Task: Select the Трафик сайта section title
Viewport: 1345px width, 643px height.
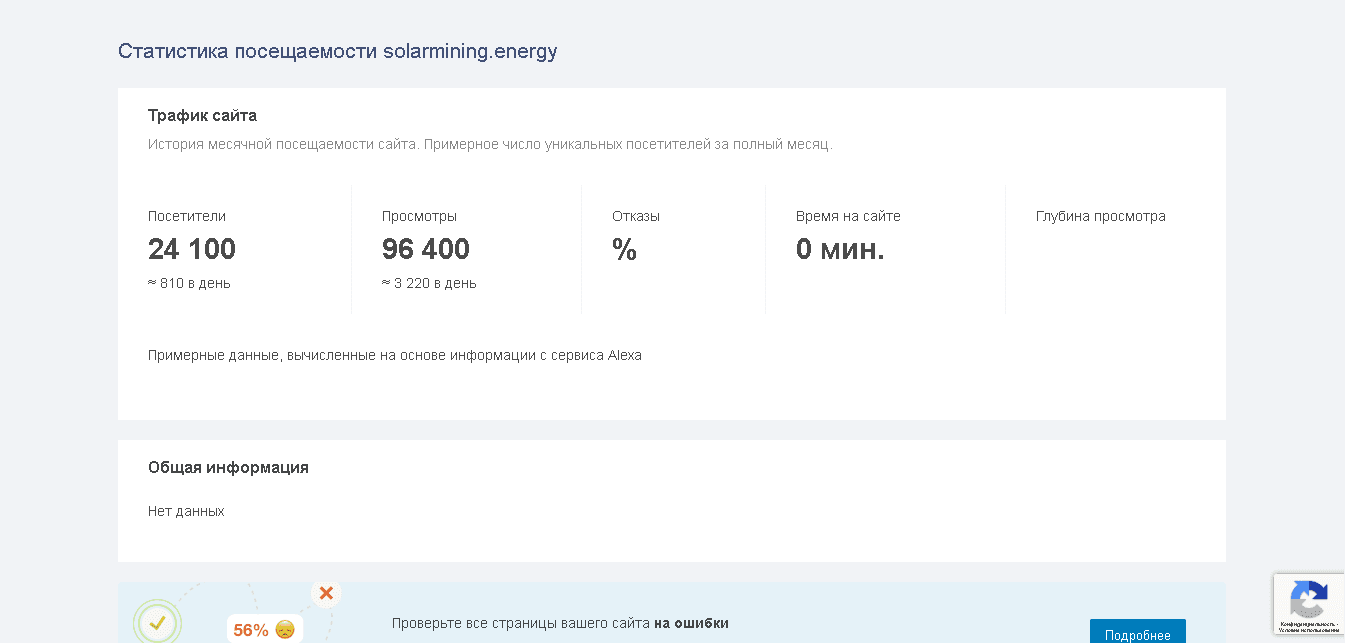Action: [x=202, y=116]
